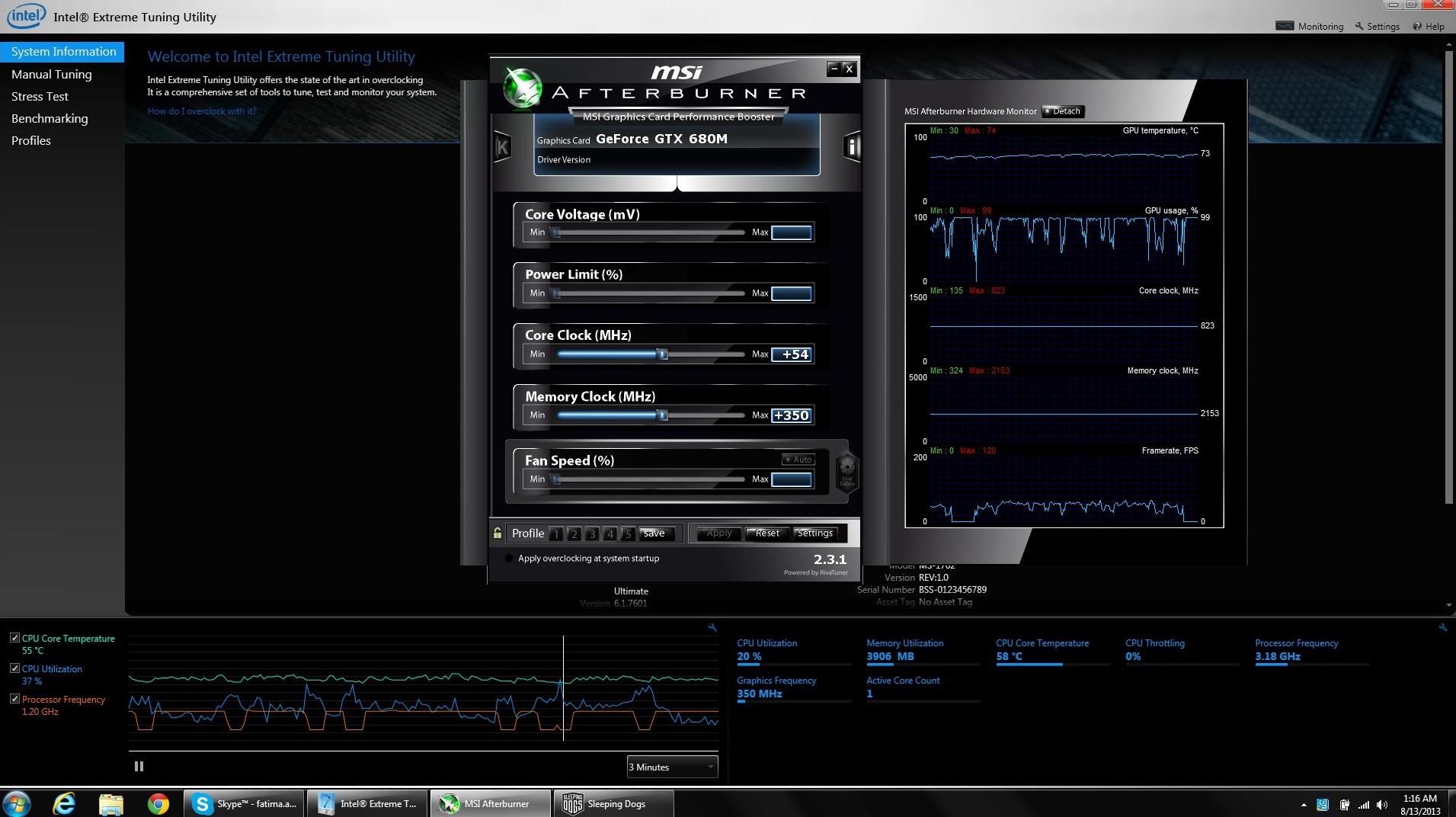Click Intel logo in XTU title bar

click(26, 15)
